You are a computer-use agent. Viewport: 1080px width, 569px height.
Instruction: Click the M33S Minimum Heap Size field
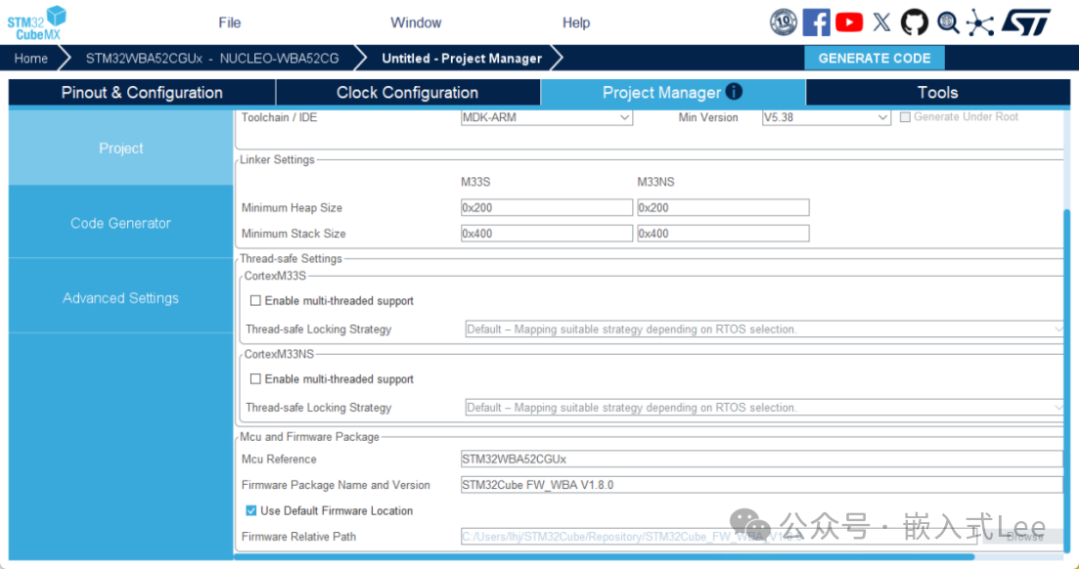[x=546, y=207]
